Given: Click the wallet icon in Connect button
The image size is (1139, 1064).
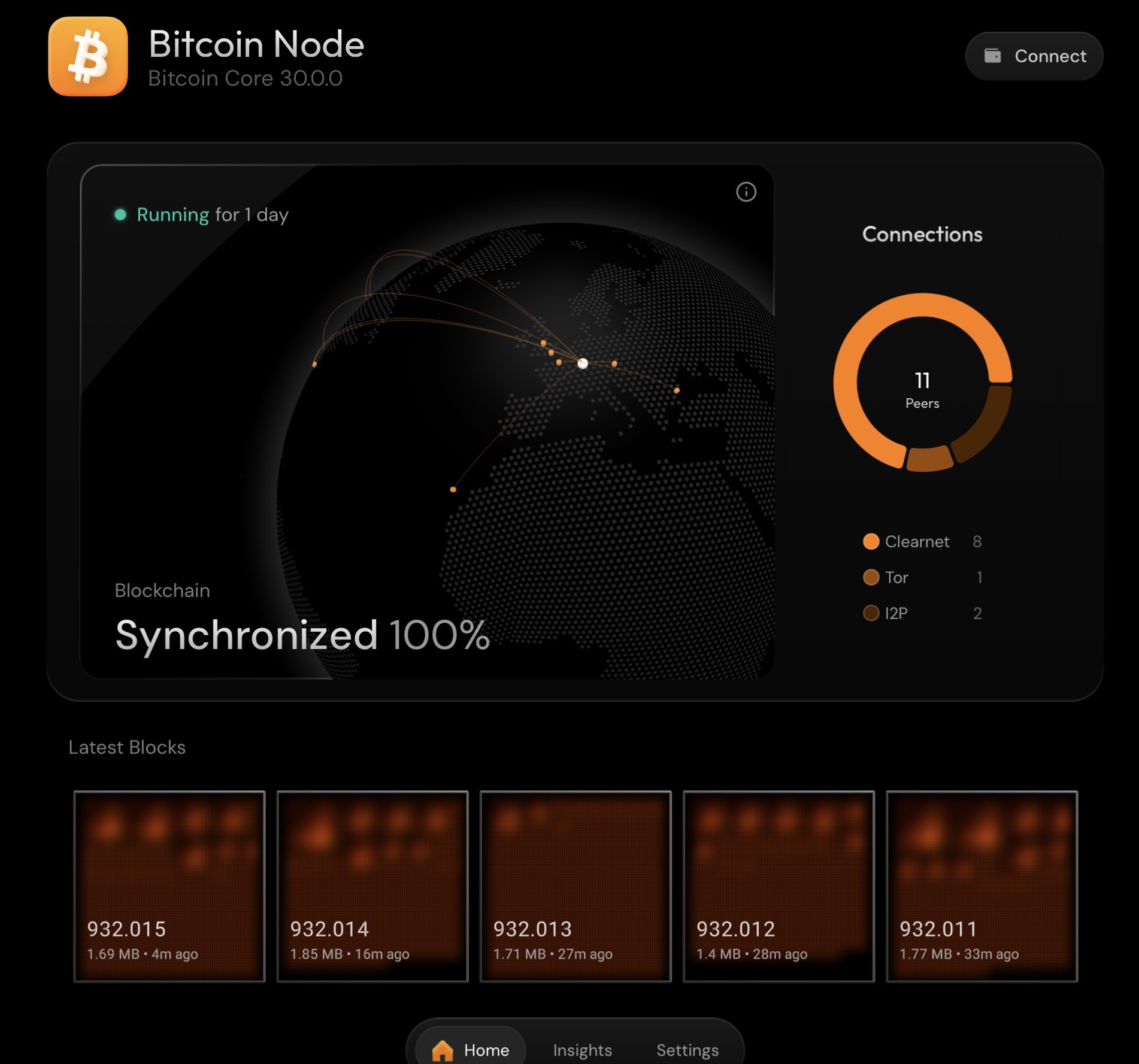Looking at the screenshot, I should 992,56.
